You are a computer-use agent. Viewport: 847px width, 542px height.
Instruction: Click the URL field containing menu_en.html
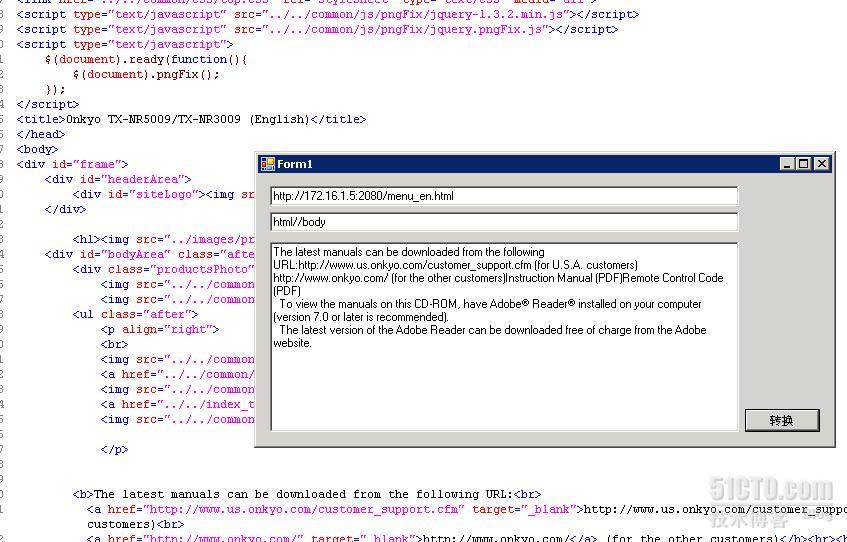tap(504, 196)
